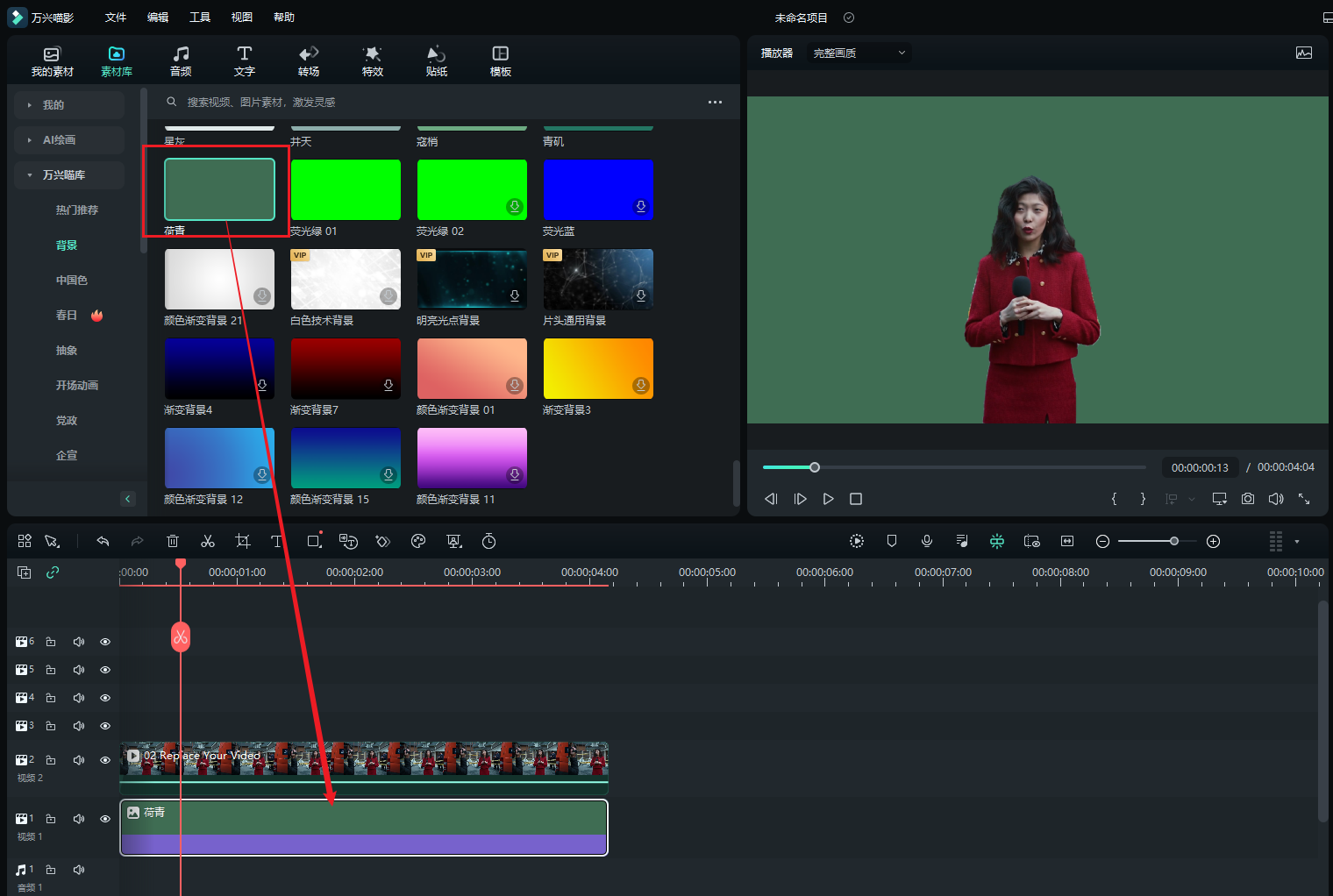The image size is (1333, 896).
Task: Open the color palette tool in toolbar
Action: (418, 542)
